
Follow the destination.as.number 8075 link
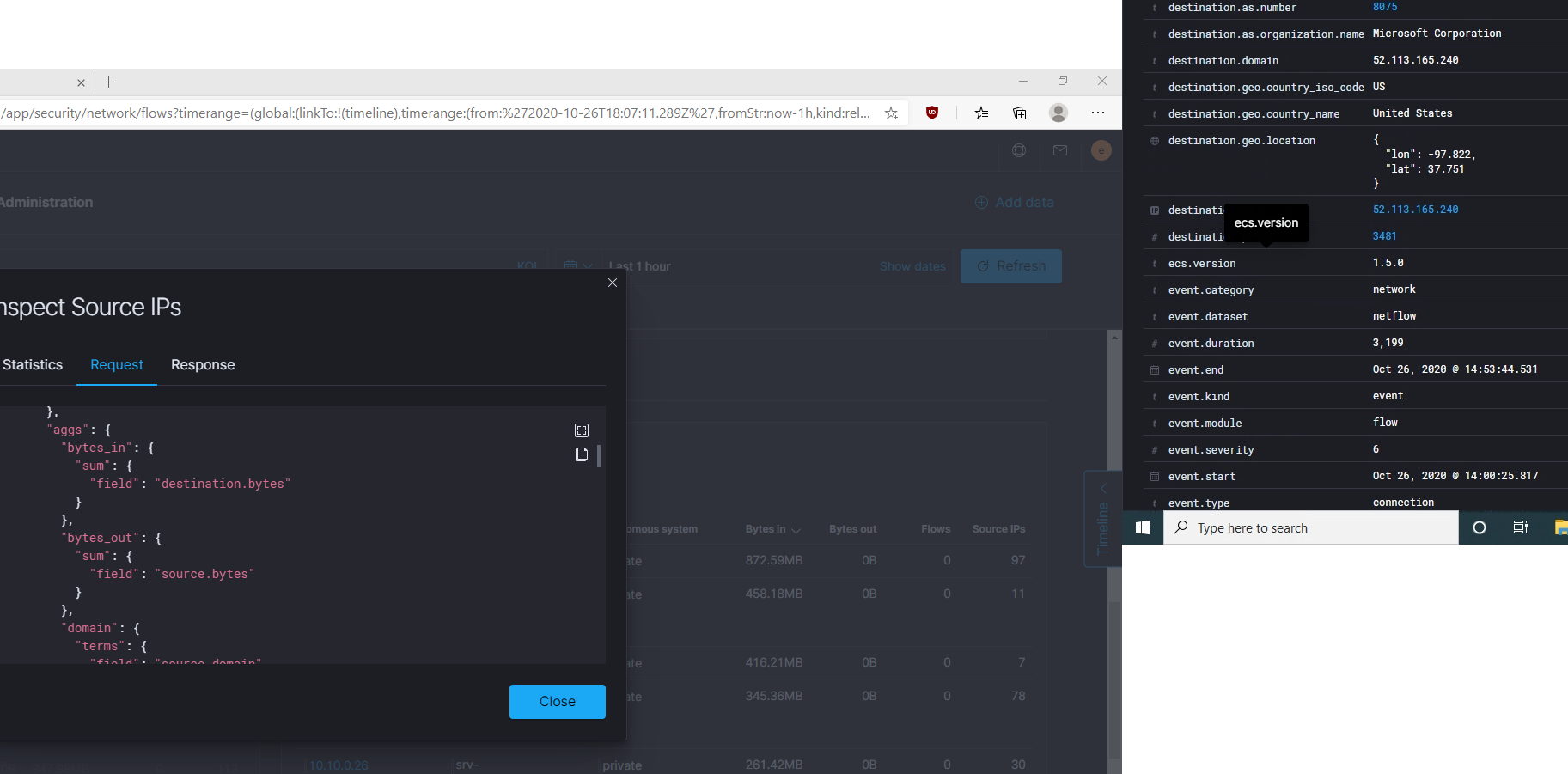click(x=1385, y=7)
